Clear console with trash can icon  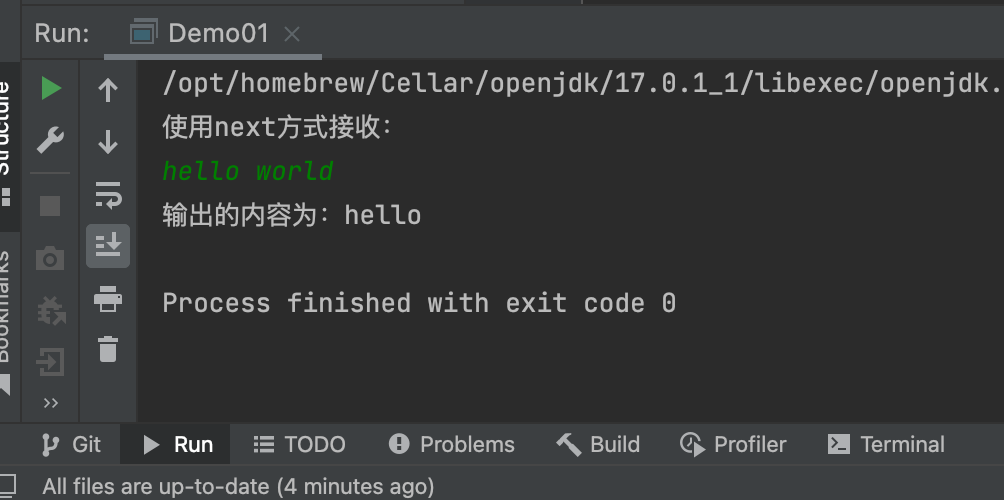click(x=108, y=349)
